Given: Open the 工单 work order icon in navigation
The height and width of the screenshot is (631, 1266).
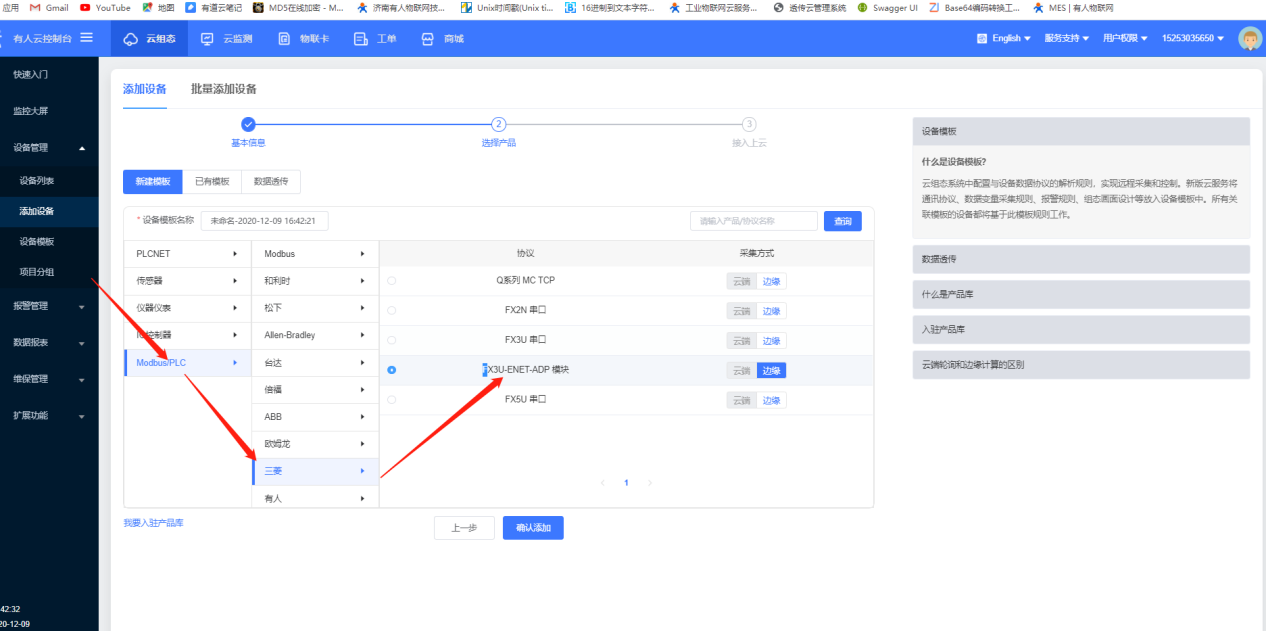Looking at the screenshot, I should 361,39.
